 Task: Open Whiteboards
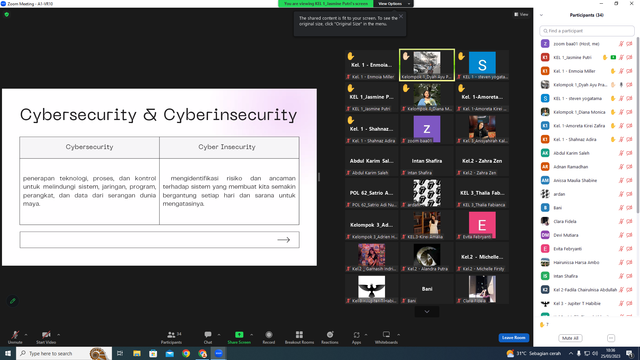[x=386, y=337]
